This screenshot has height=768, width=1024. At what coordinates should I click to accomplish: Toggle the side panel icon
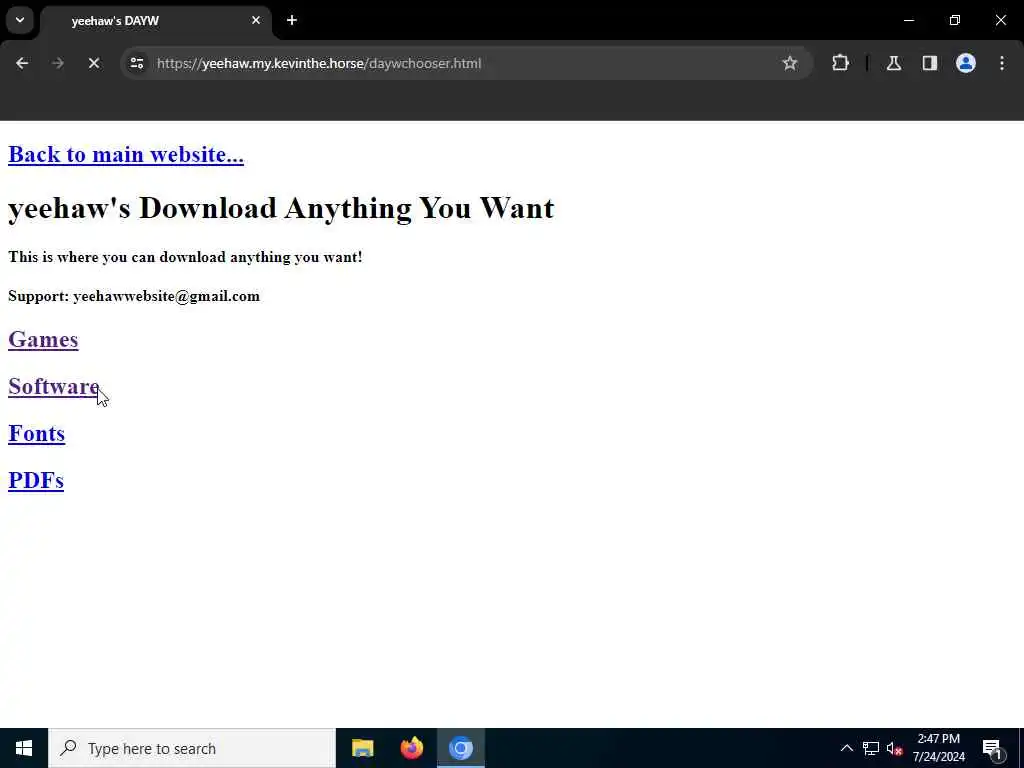(930, 63)
